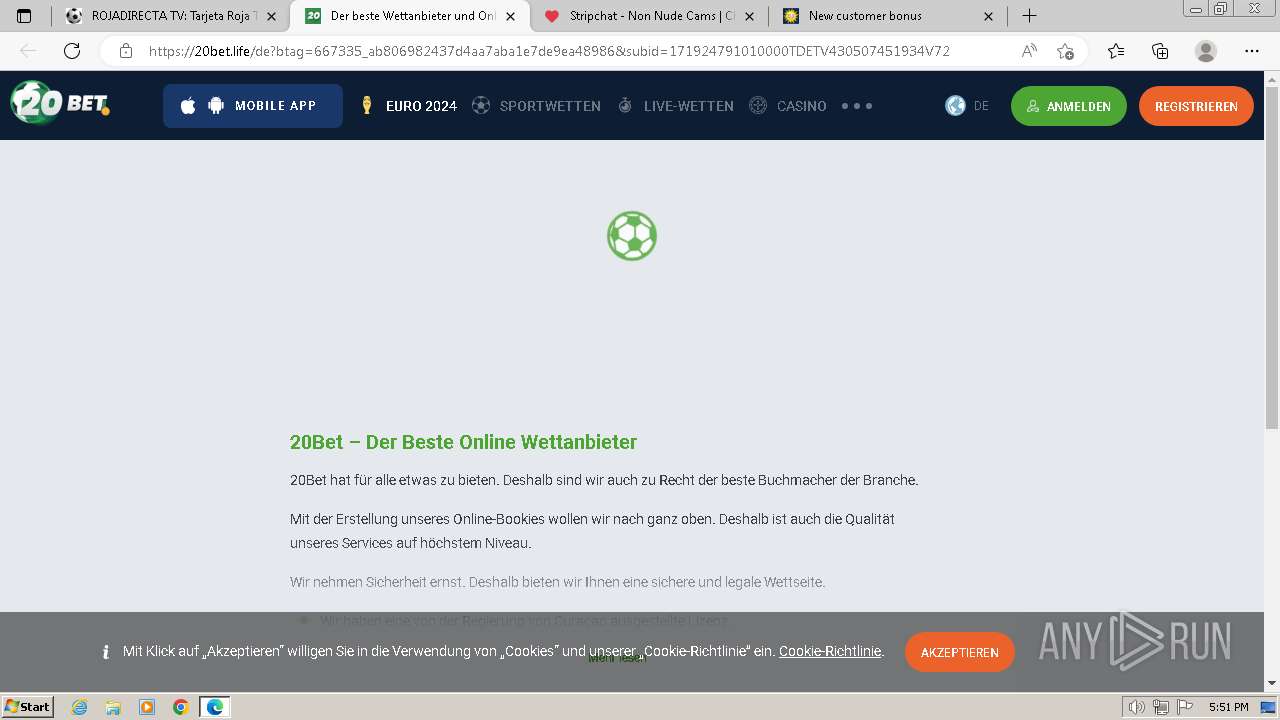Click the Android icon in Mobile App button
Screen dimensions: 1280x720
(216, 106)
